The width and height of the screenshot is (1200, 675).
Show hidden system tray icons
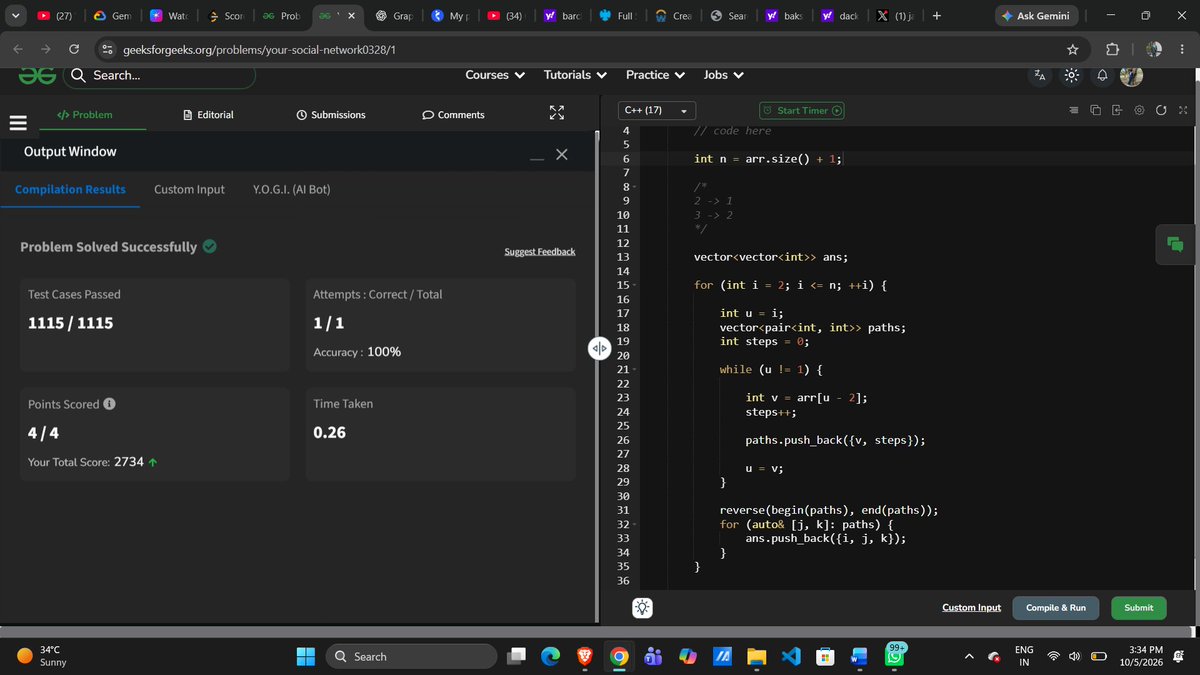[x=968, y=657]
